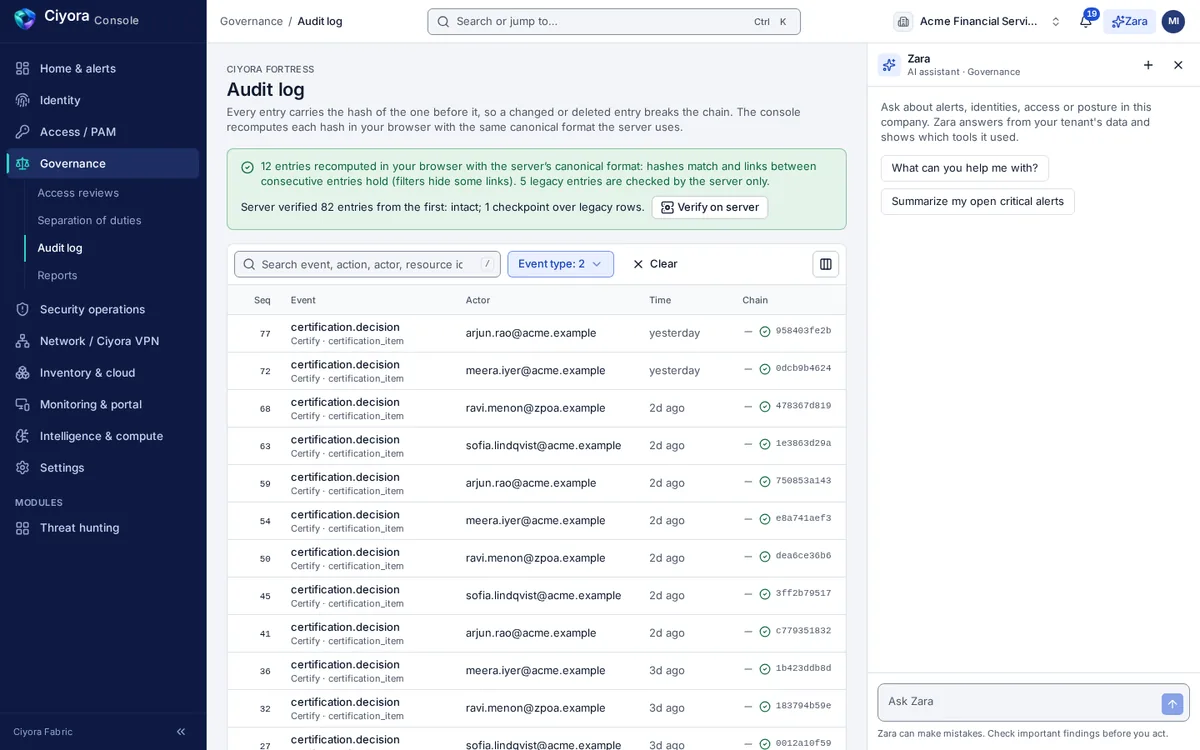Viewport: 1200px width, 750px height.
Task: Open Monitoring & portal section
Action: click(103, 404)
